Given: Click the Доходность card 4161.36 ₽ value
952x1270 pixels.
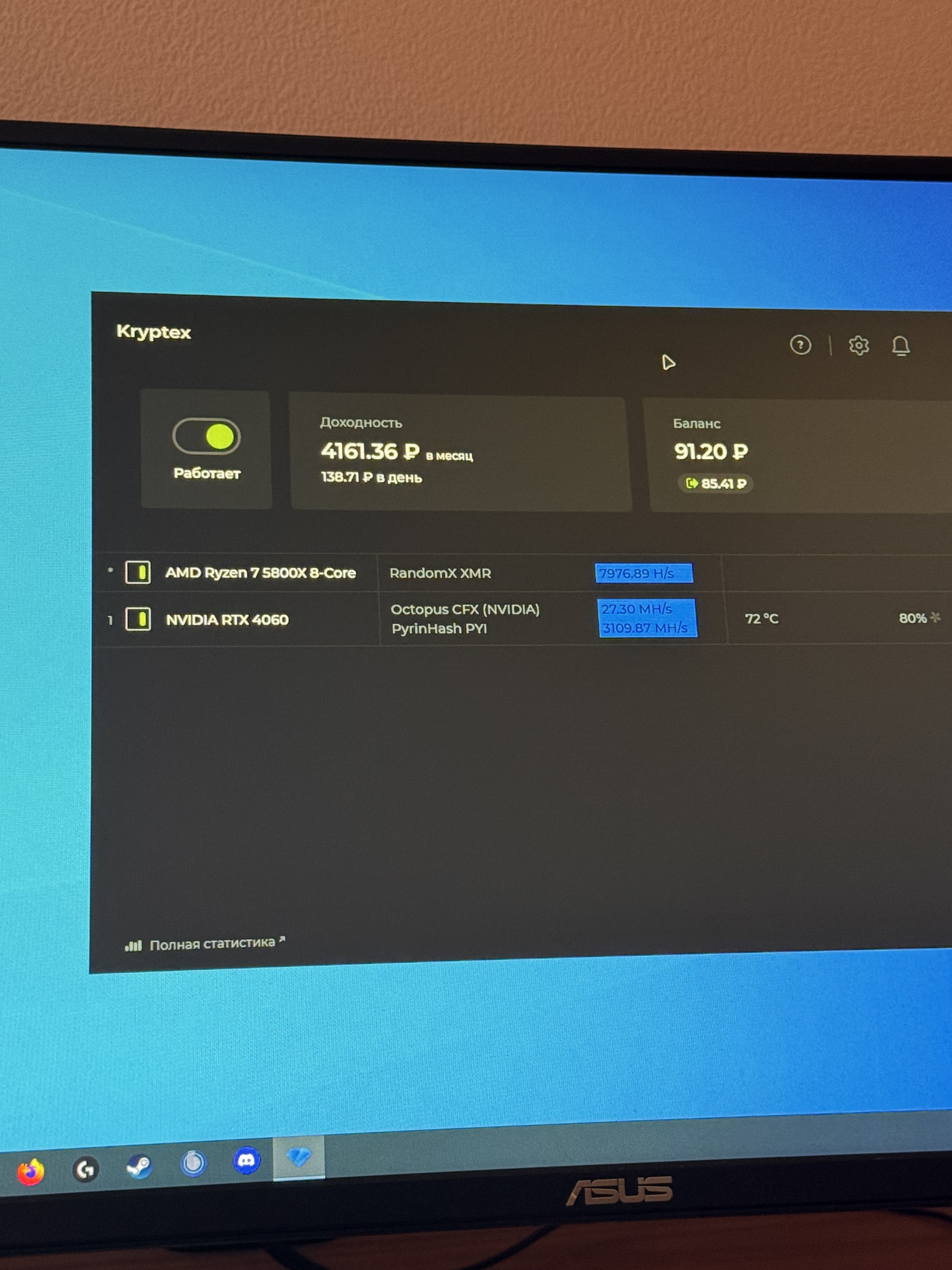Looking at the screenshot, I should (x=370, y=451).
